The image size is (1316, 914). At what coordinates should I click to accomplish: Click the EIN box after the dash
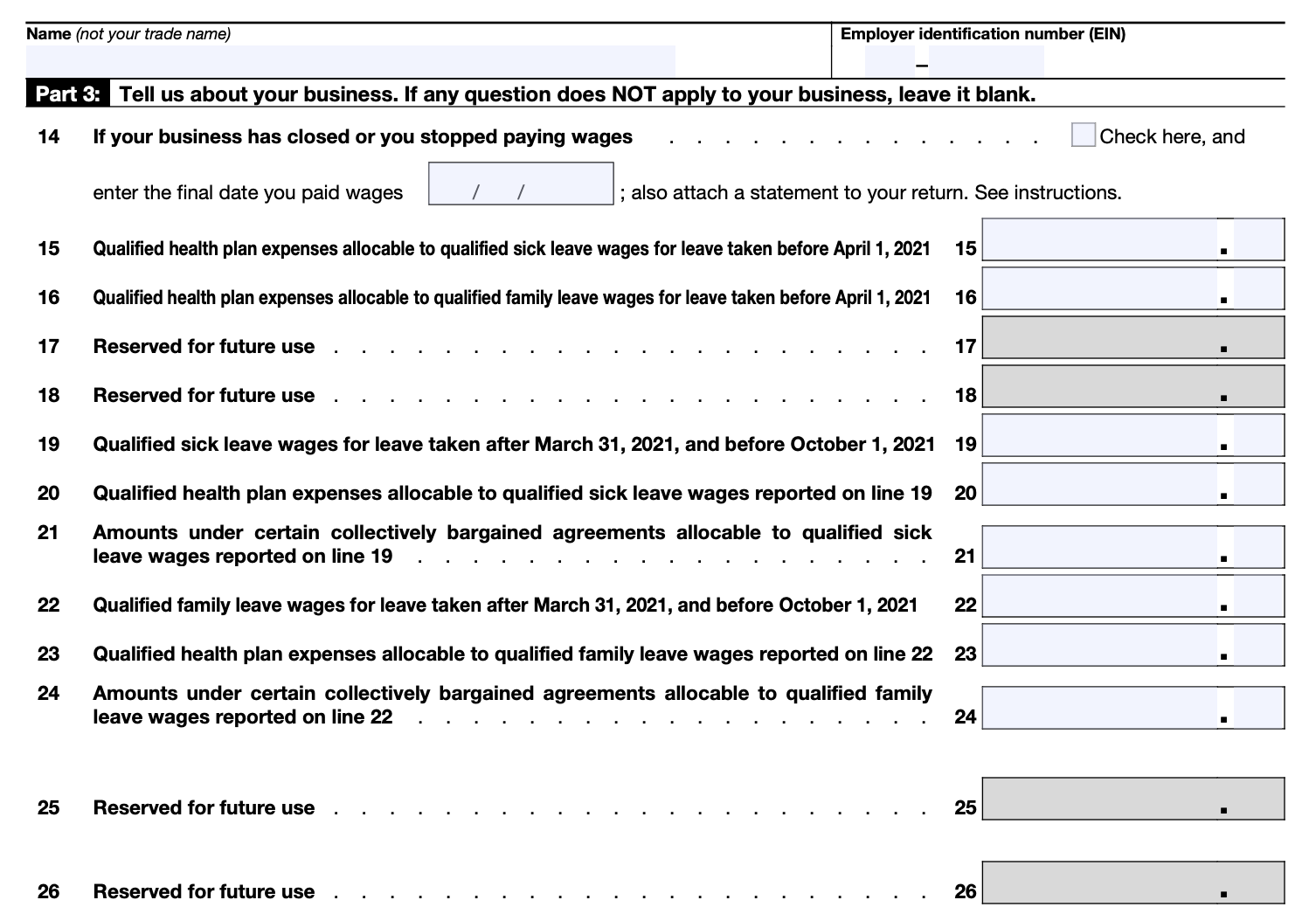tap(986, 61)
